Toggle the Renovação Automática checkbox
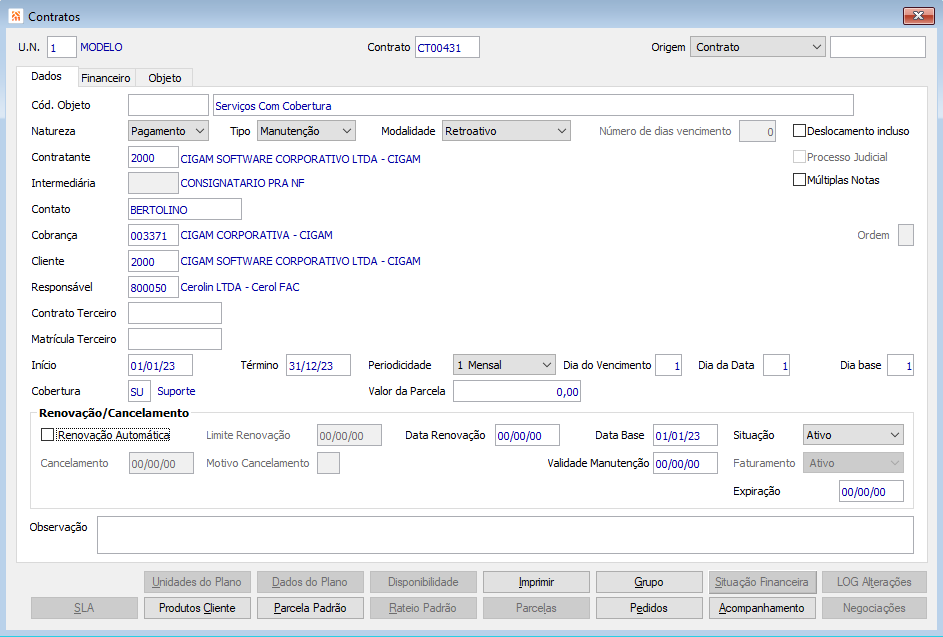 (47, 435)
